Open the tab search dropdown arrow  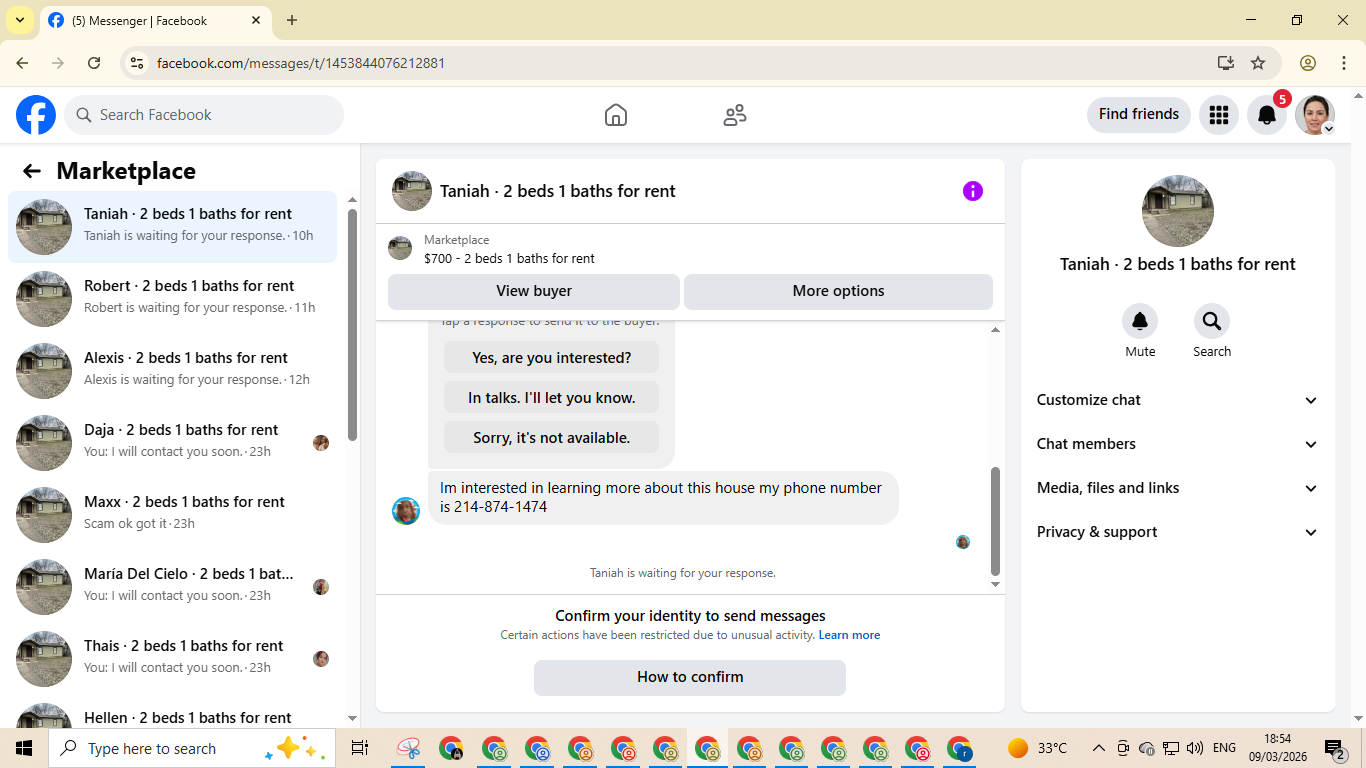coord(19,20)
